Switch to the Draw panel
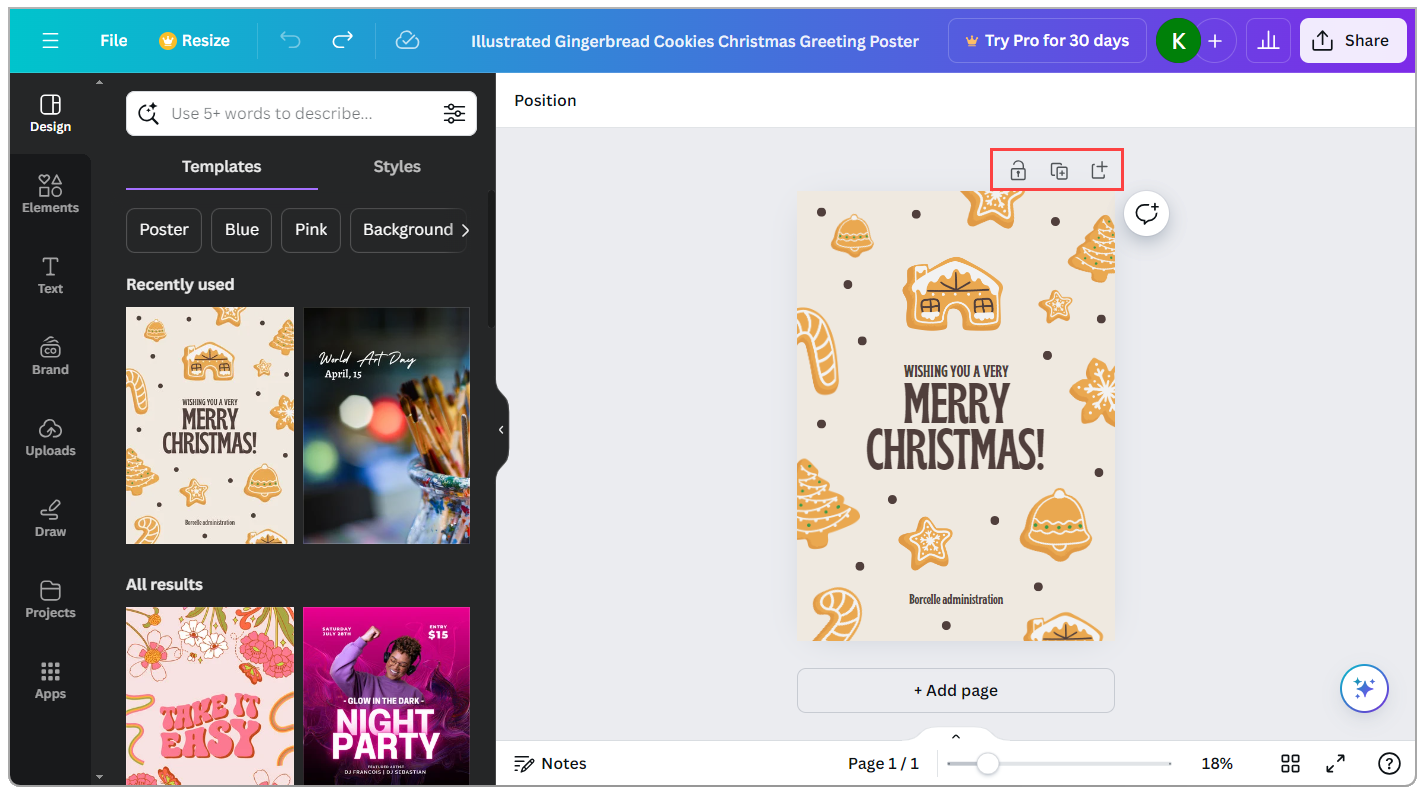1425x793 pixels. (50, 518)
